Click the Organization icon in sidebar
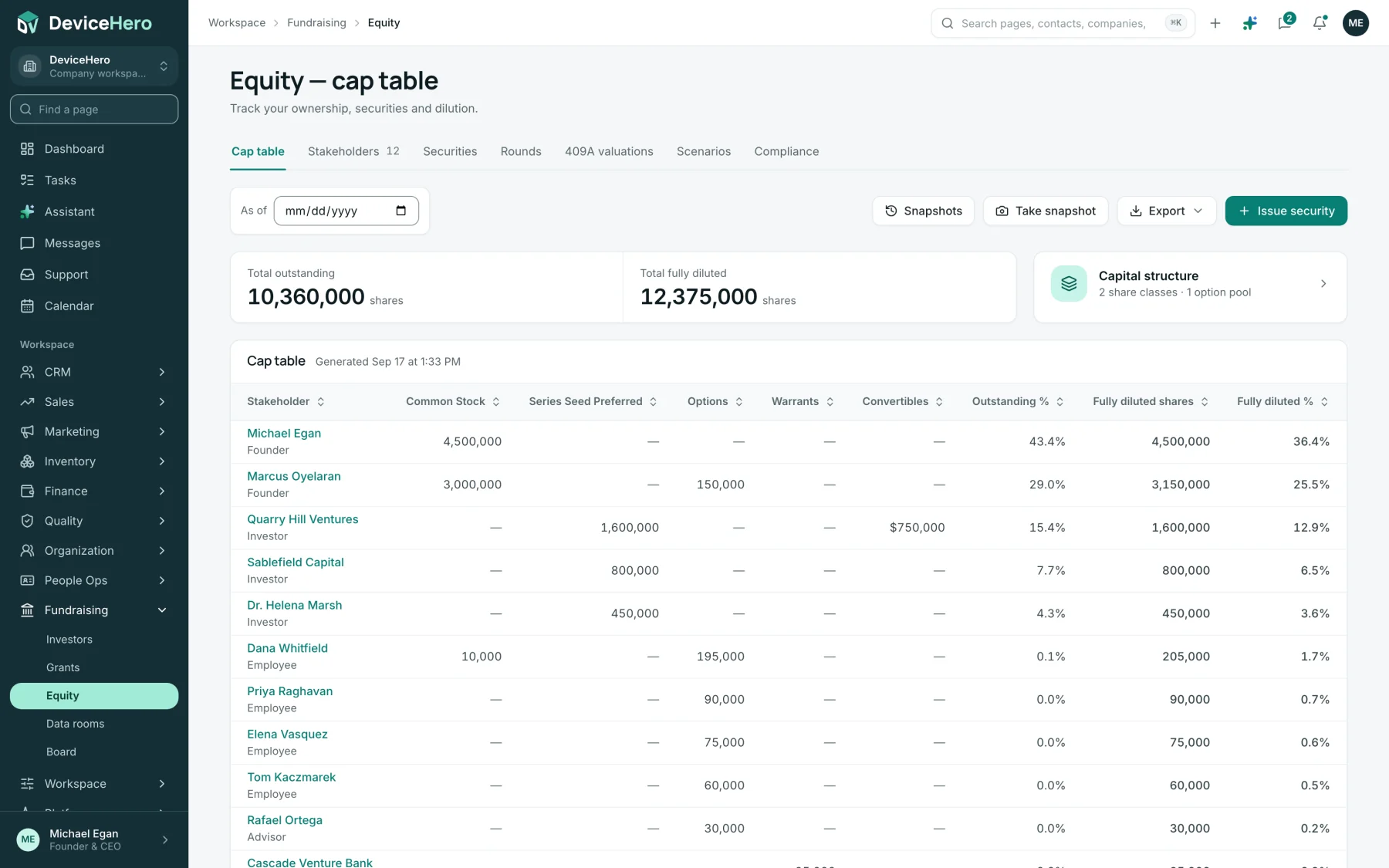Screen dimensions: 1389x868 tap(27, 551)
